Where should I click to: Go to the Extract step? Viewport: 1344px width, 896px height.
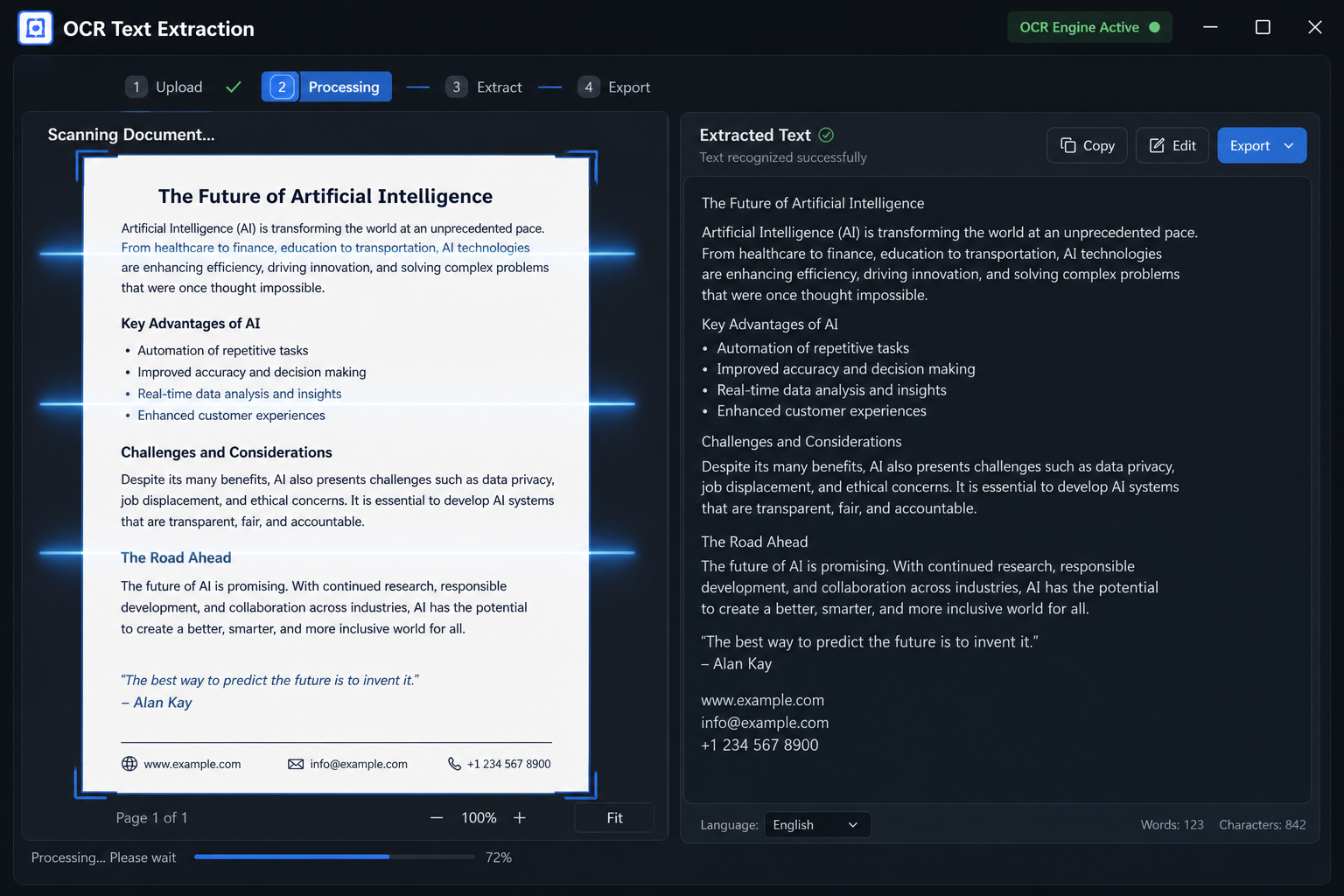[x=484, y=87]
